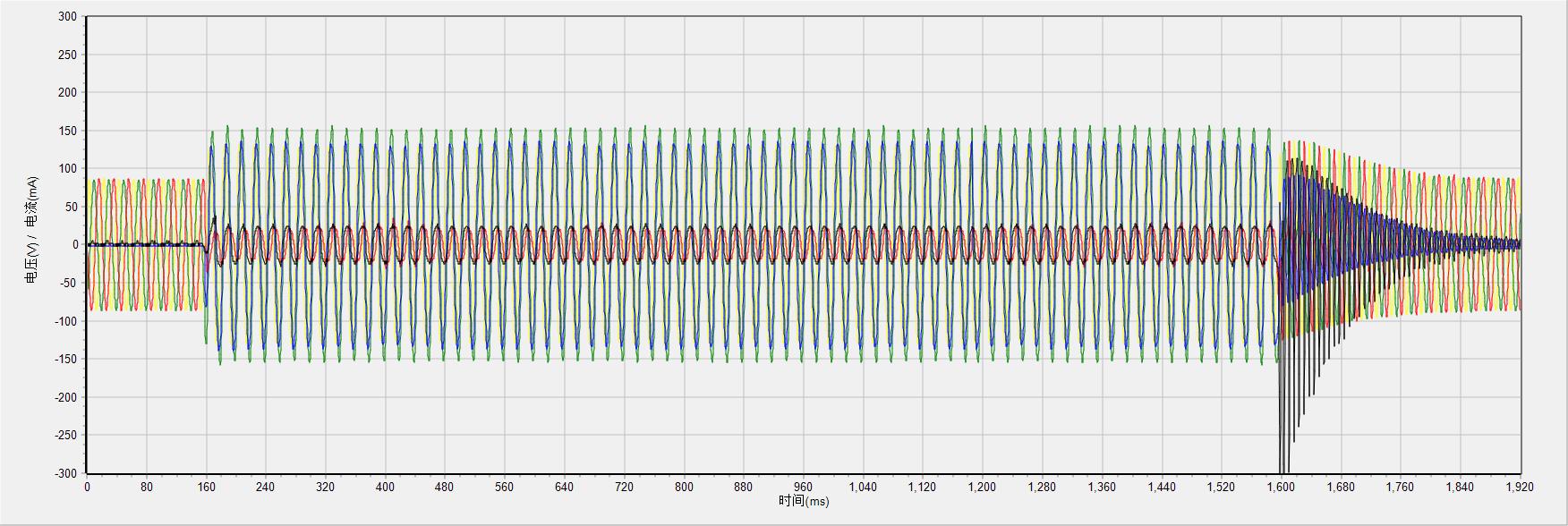Select the x-axis zero tick label
The width and height of the screenshot is (1568, 526).
point(87,488)
